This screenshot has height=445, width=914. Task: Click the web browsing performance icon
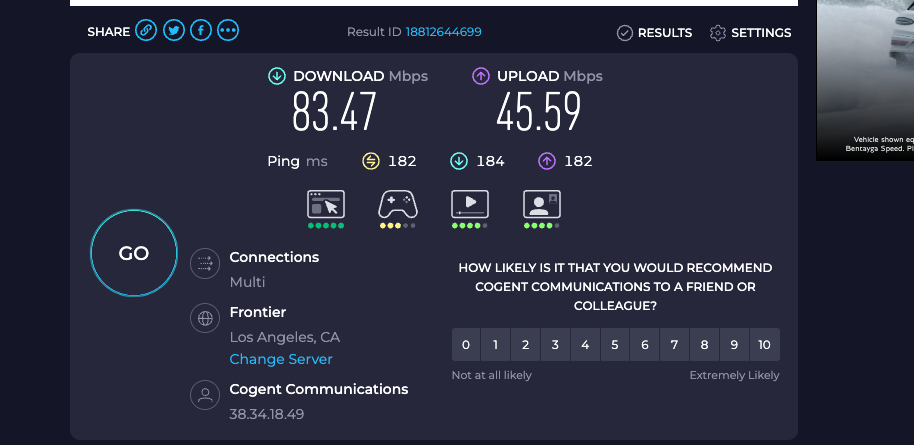[325, 204]
